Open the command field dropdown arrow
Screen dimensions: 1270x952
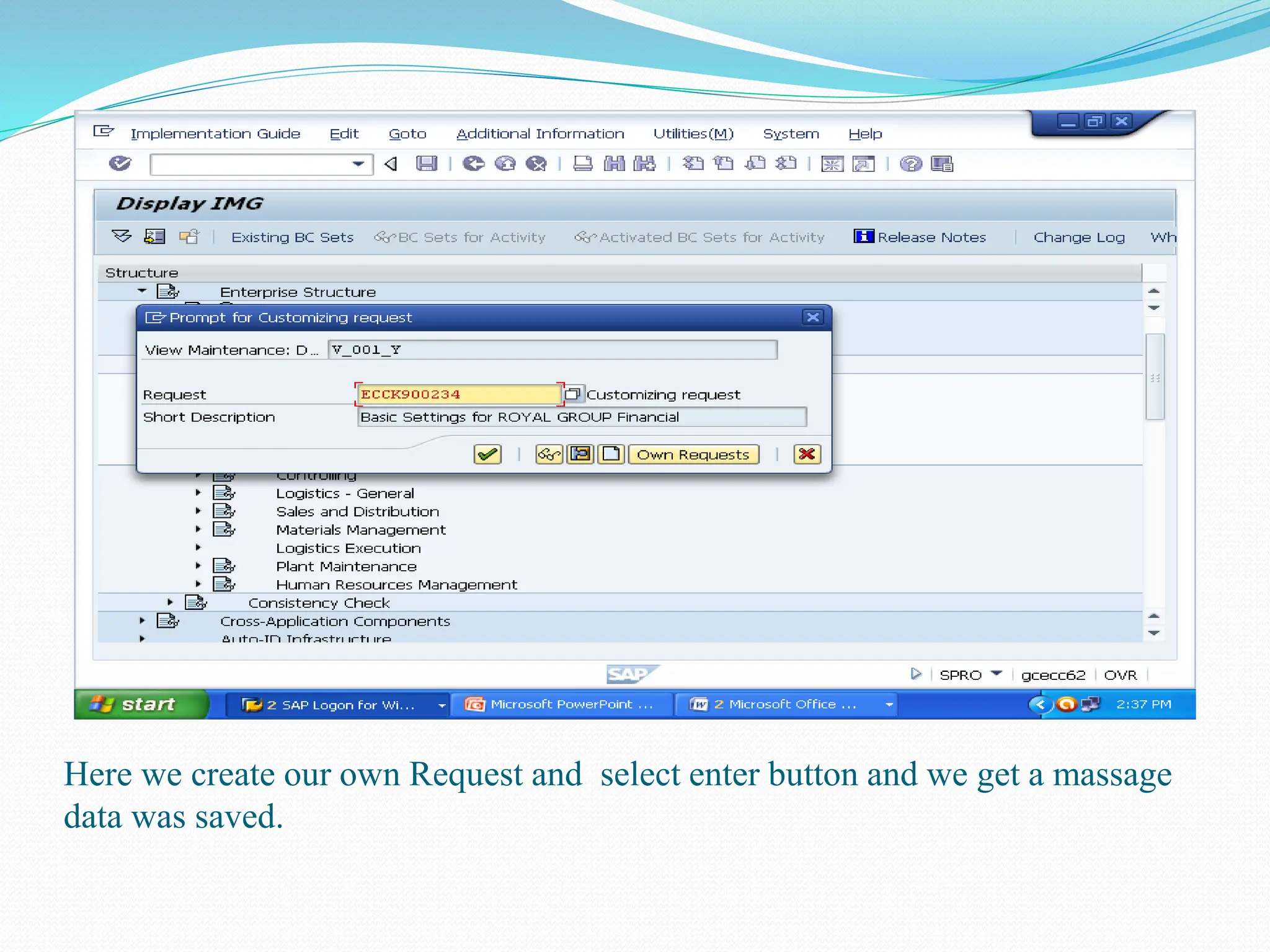358,164
